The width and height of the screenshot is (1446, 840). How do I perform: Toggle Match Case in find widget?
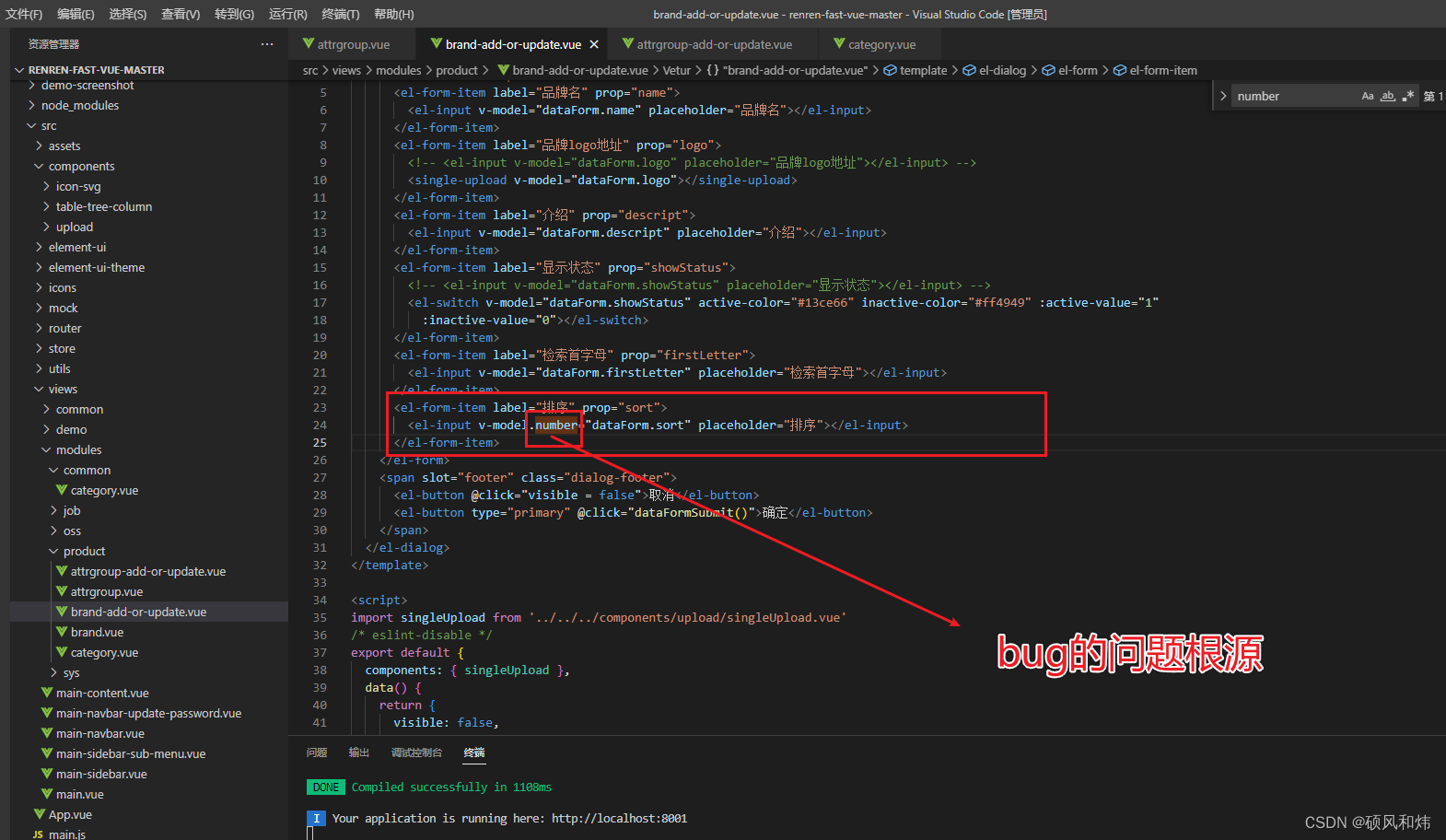click(x=1368, y=96)
